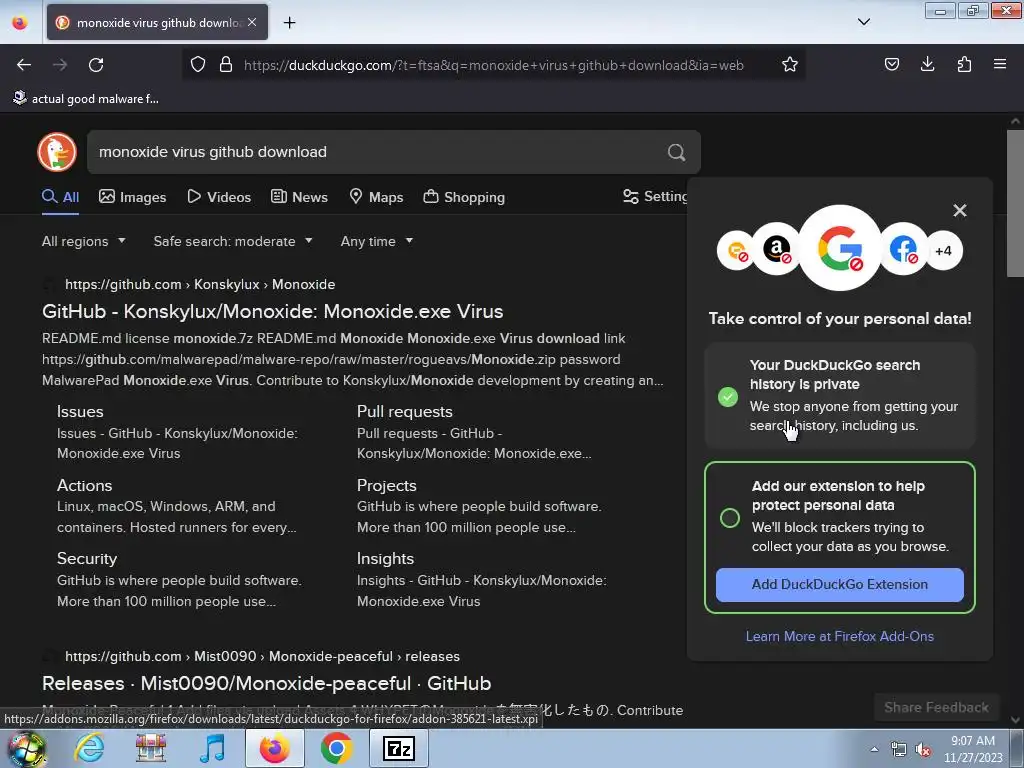This screenshot has height=768, width=1024.
Task: Open the tracking protection shield icon
Action: pyautogui.click(x=198, y=65)
